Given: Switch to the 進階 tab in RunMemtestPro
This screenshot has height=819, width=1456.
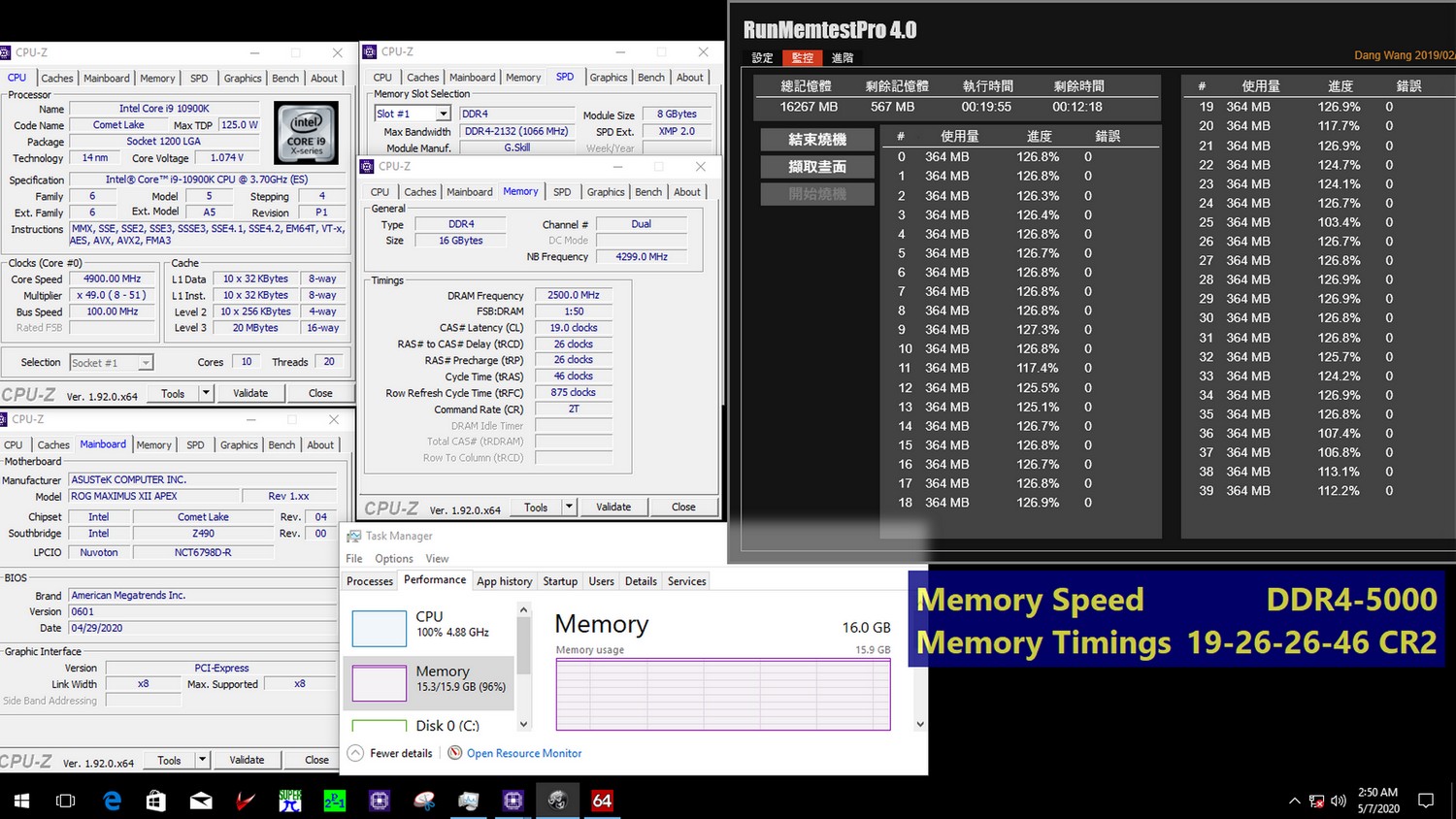Looking at the screenshot, I should 843,58.
